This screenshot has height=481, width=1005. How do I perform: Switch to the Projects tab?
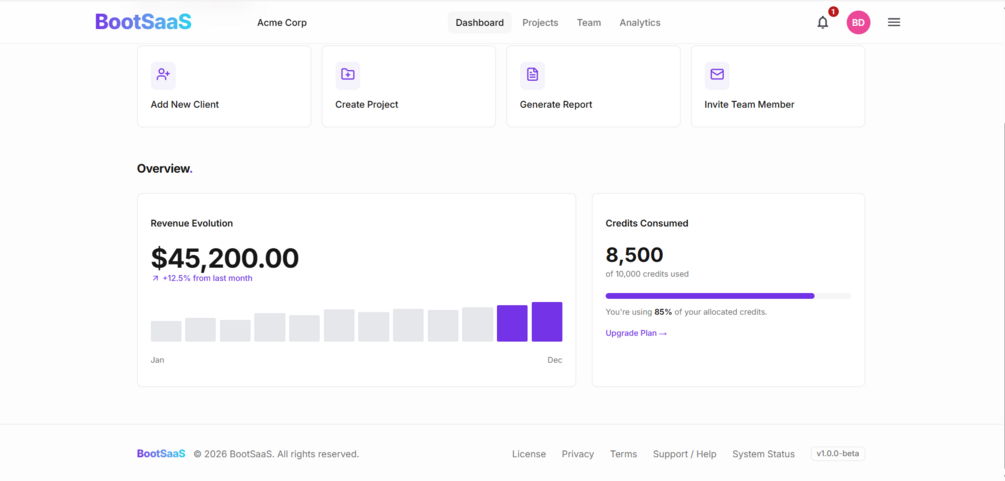pyautogui.click(x=540, y=22)
